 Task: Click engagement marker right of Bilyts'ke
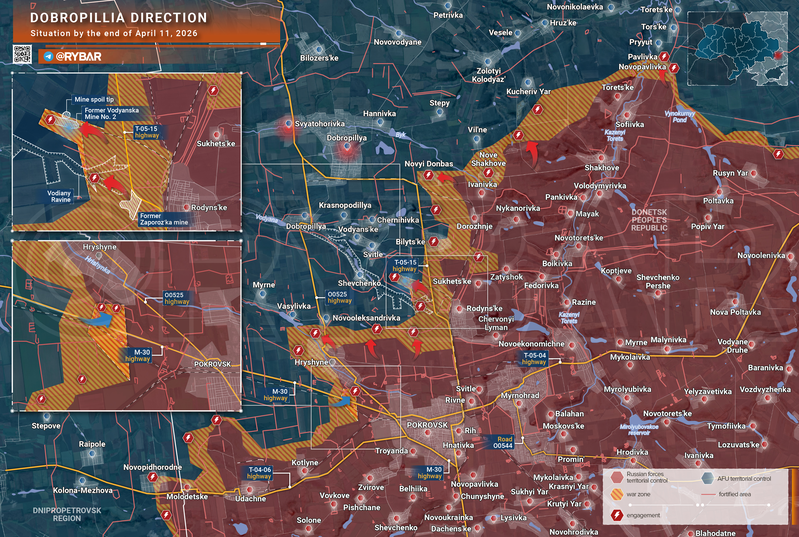[x=433, y=241]
